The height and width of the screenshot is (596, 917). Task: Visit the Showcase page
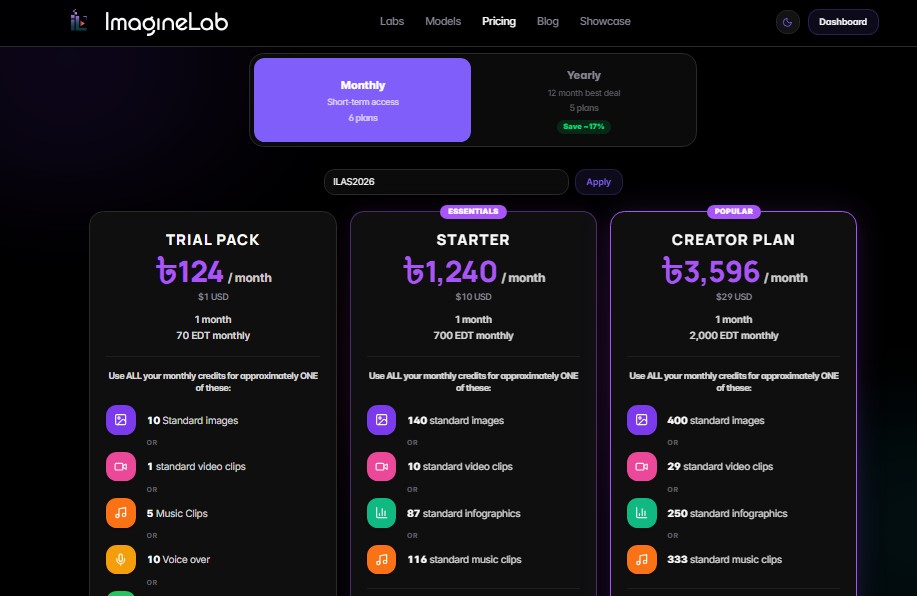point(605,21)
